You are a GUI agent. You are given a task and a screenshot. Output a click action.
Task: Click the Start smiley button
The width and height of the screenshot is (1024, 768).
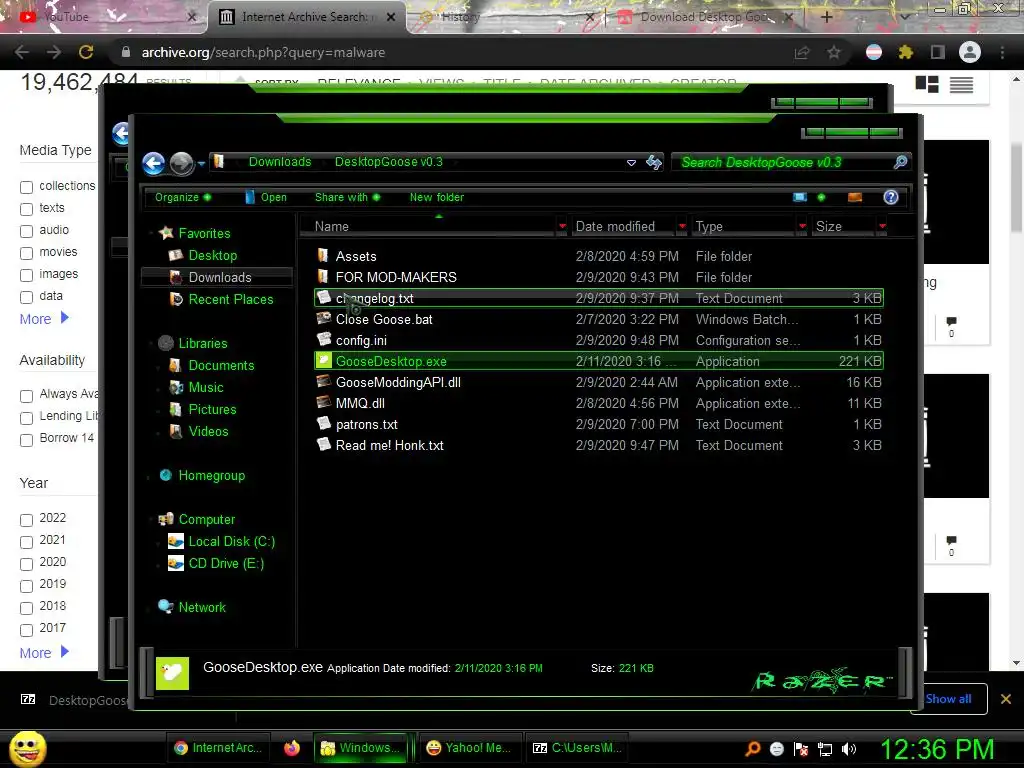pos(27,748)
